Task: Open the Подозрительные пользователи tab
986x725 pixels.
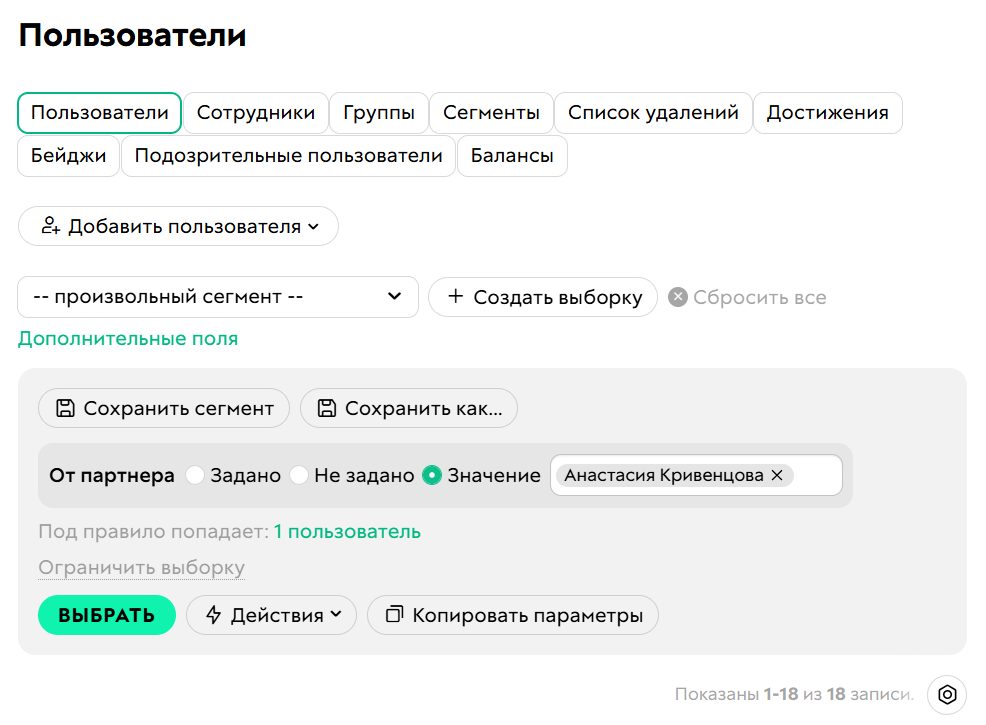Action: pyautogui.click(x=288, y=156)
